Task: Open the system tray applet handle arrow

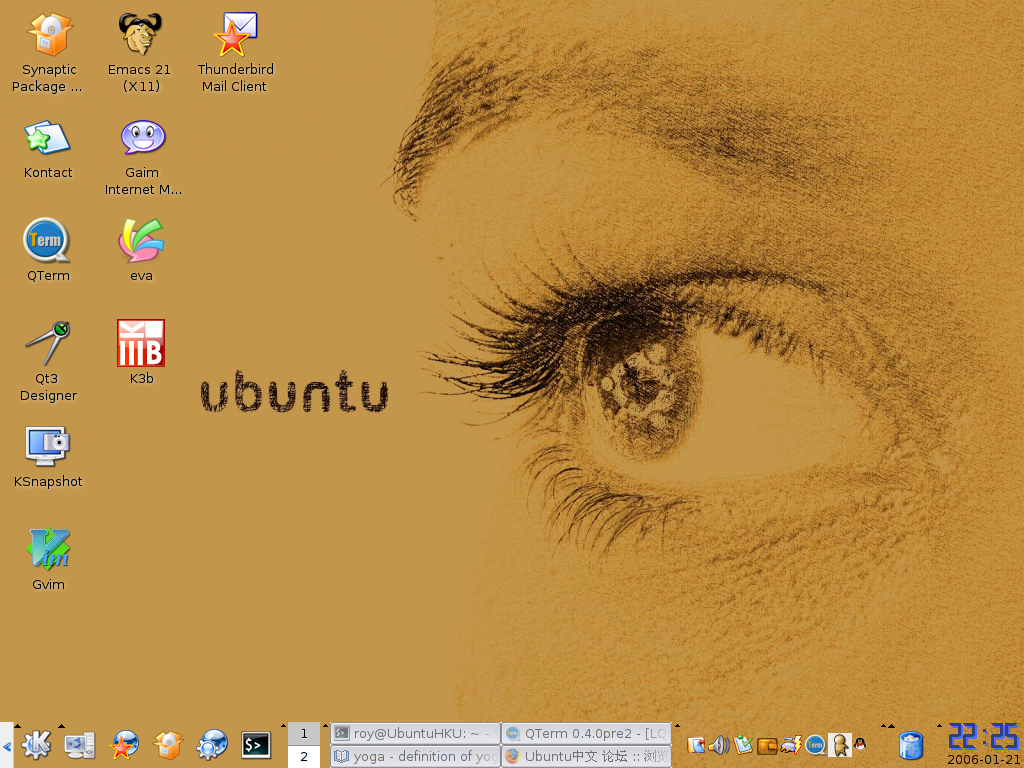Action: 677,726
